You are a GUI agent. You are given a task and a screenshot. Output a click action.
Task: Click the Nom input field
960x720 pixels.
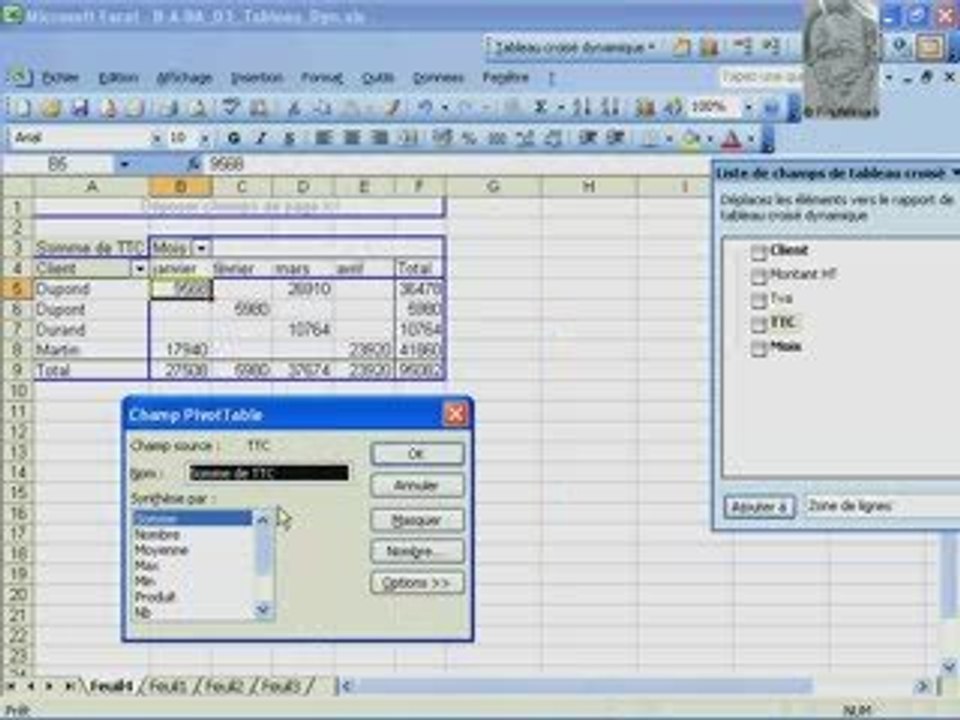coord(269,473)
